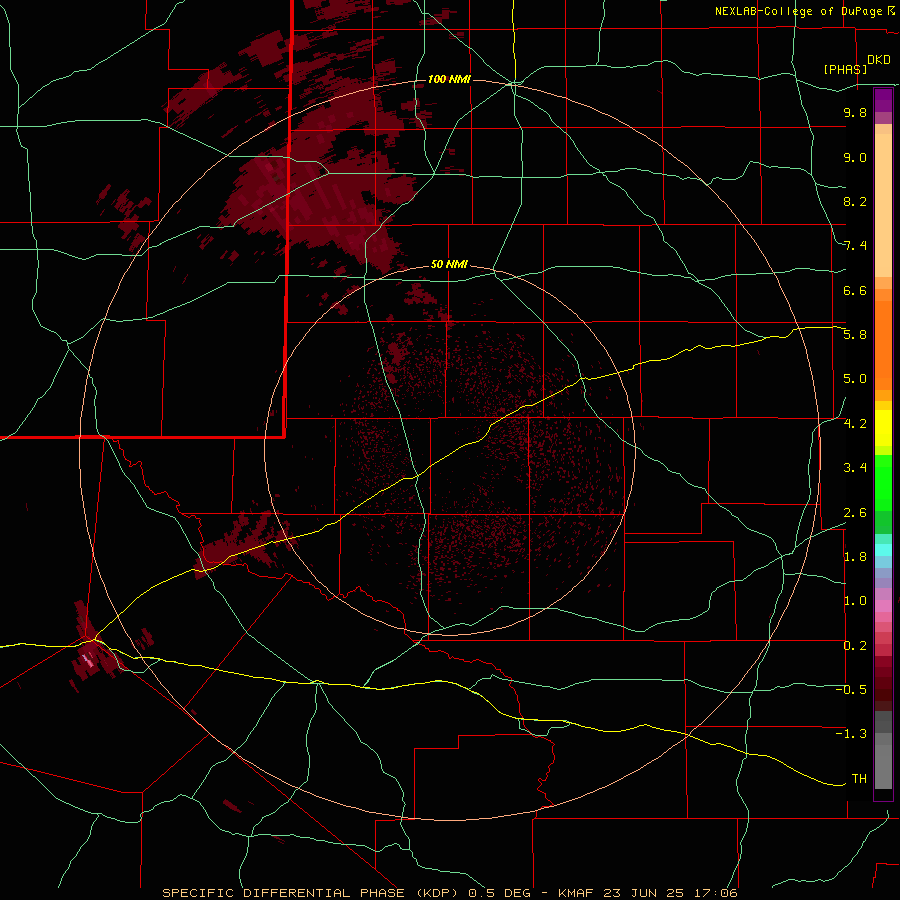Click the 1.0 scale label
This screenshot has width=900, height=900.
coord(855,601)
